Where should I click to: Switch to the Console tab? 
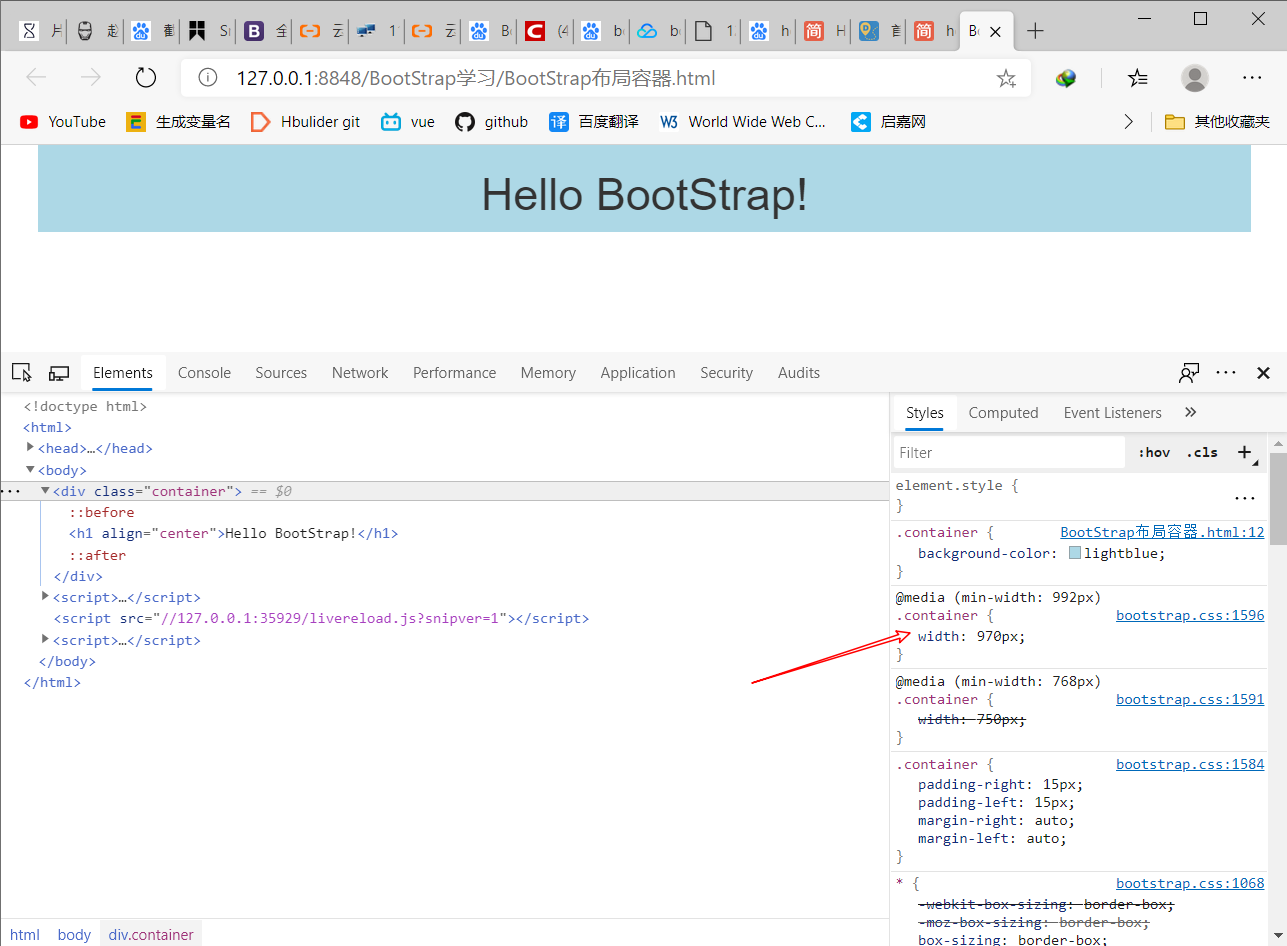[204, 373]
